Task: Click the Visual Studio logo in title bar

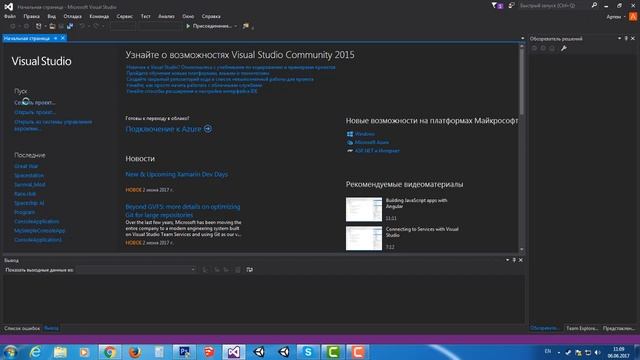Action: pos(9,7)
